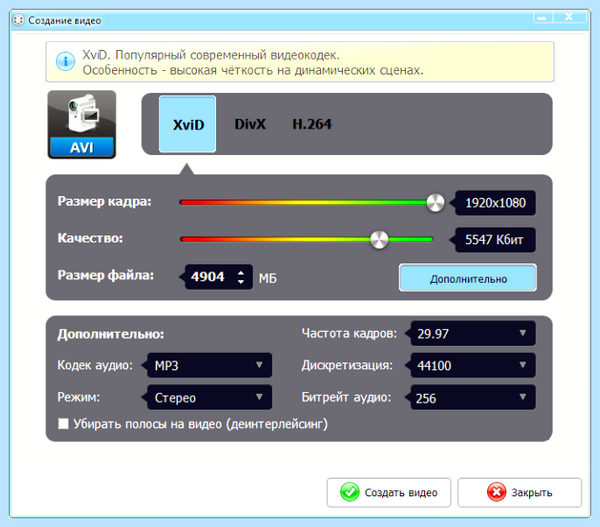Image resolution: width=600 pixels, height=527 pixels.
Task: Click the Качество label
Action: coord(90,238)
